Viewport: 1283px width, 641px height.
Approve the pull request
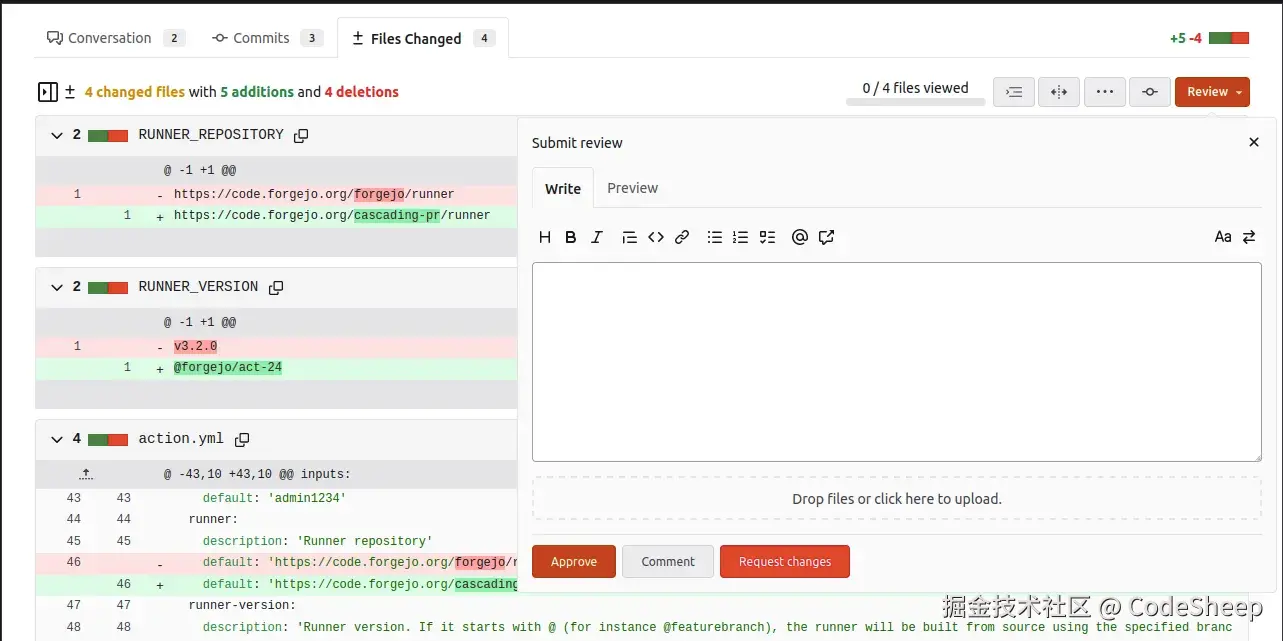click(x=574, y=561)
